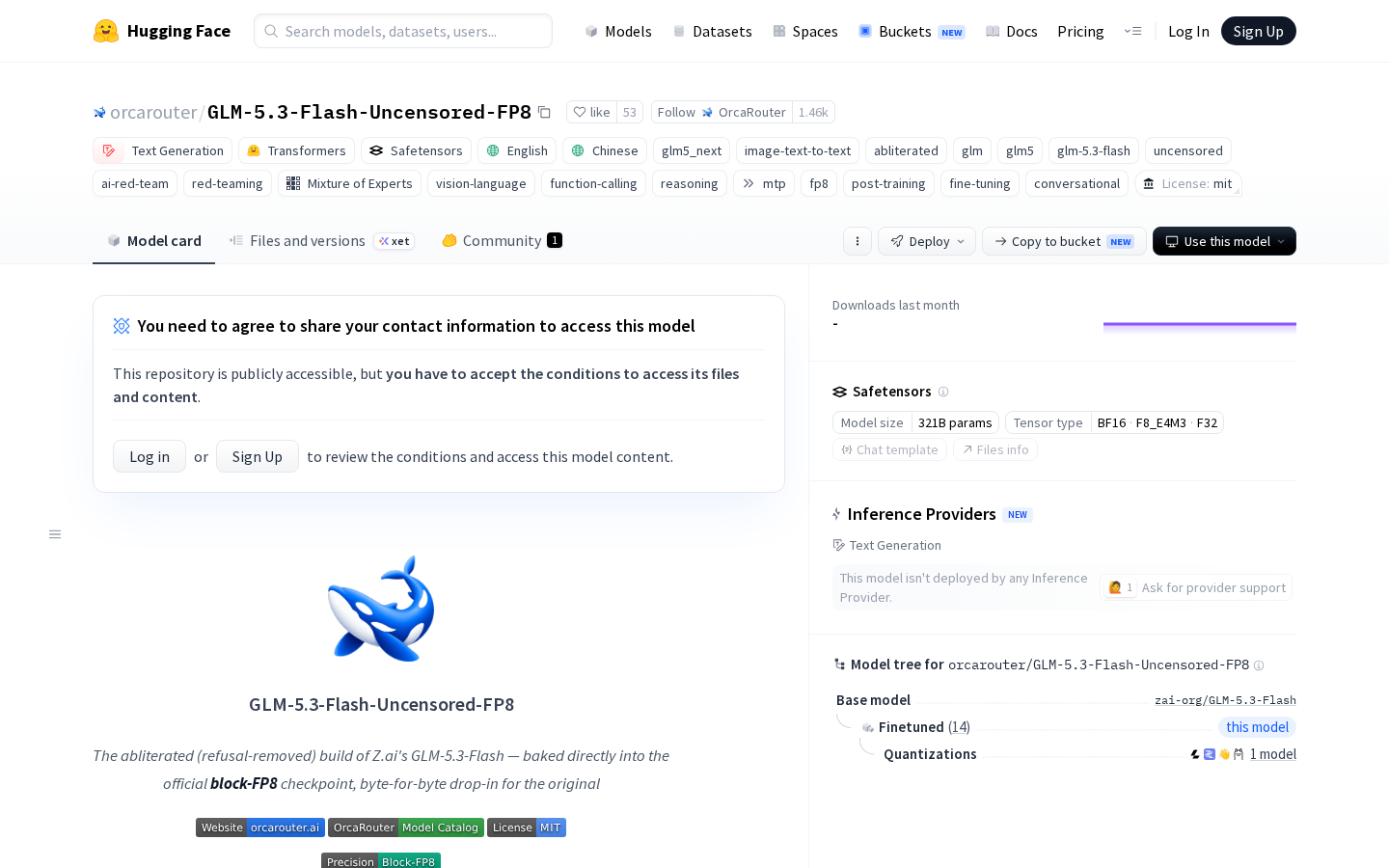Click the Text Generation tag

pyautogui.click(x=163, y=150)
